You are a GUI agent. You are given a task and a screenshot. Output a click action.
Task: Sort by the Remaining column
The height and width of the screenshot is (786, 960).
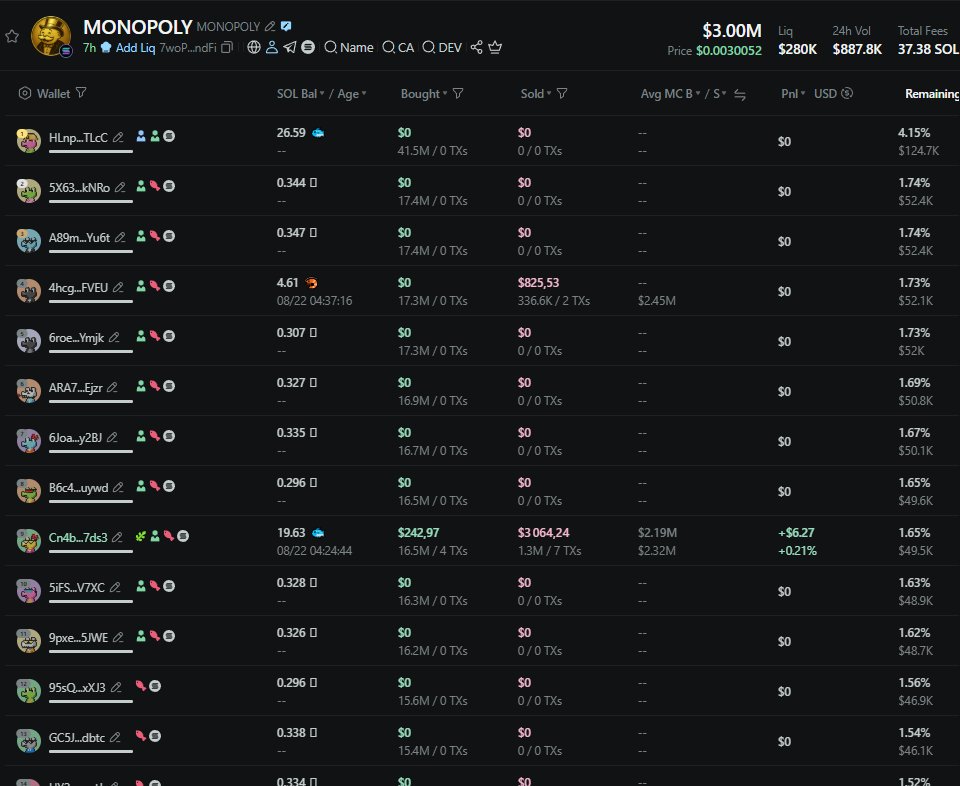[x=932, y=94]
